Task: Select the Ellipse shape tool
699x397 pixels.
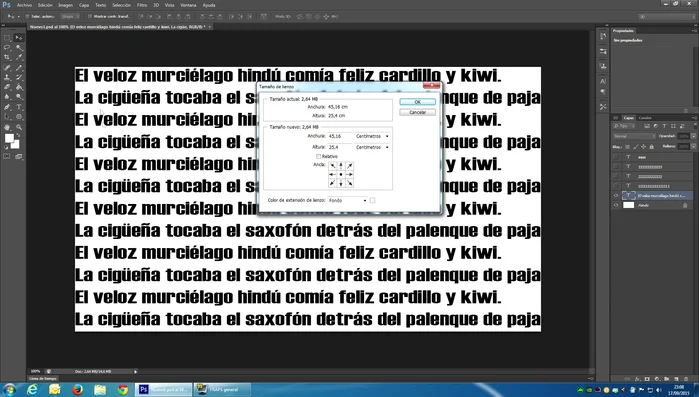Action: tap(19, 117)
